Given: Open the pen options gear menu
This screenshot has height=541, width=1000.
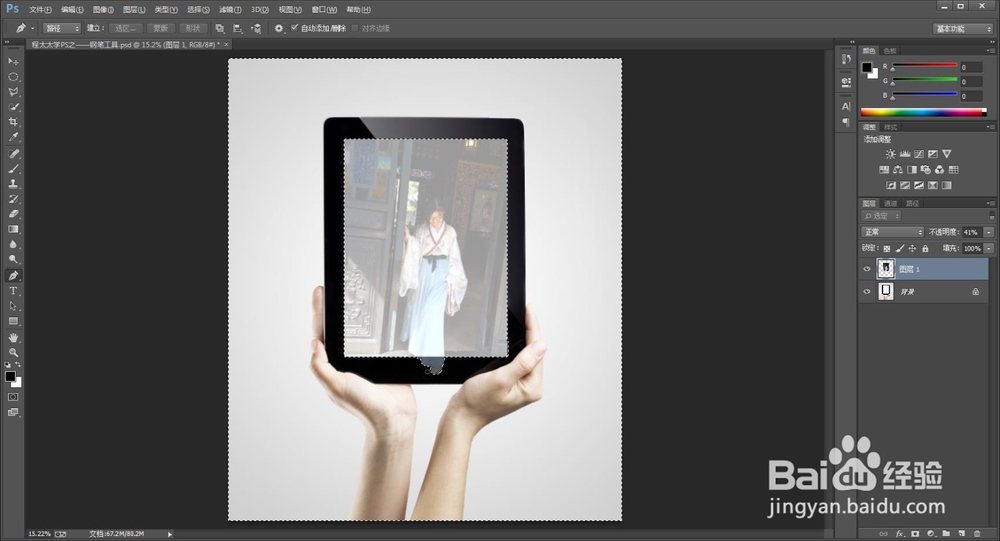Looking at the screenshot, I should point(279,28).
